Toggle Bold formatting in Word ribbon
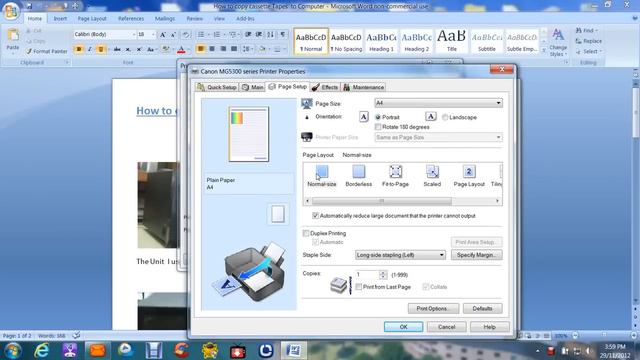640x360 pixels. [x=79, y=49]
